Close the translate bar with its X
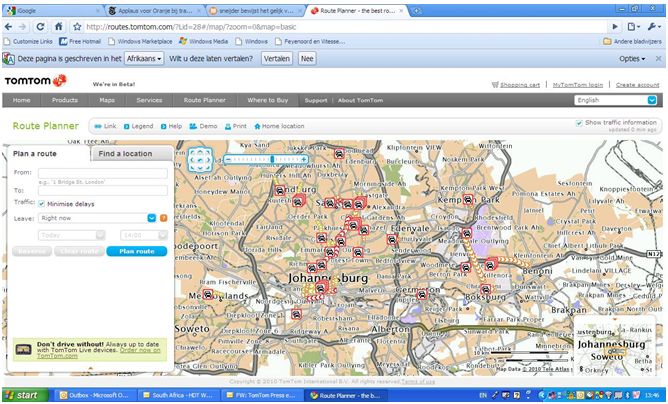Viewport: 668px width, 404px height. (658, 59)
